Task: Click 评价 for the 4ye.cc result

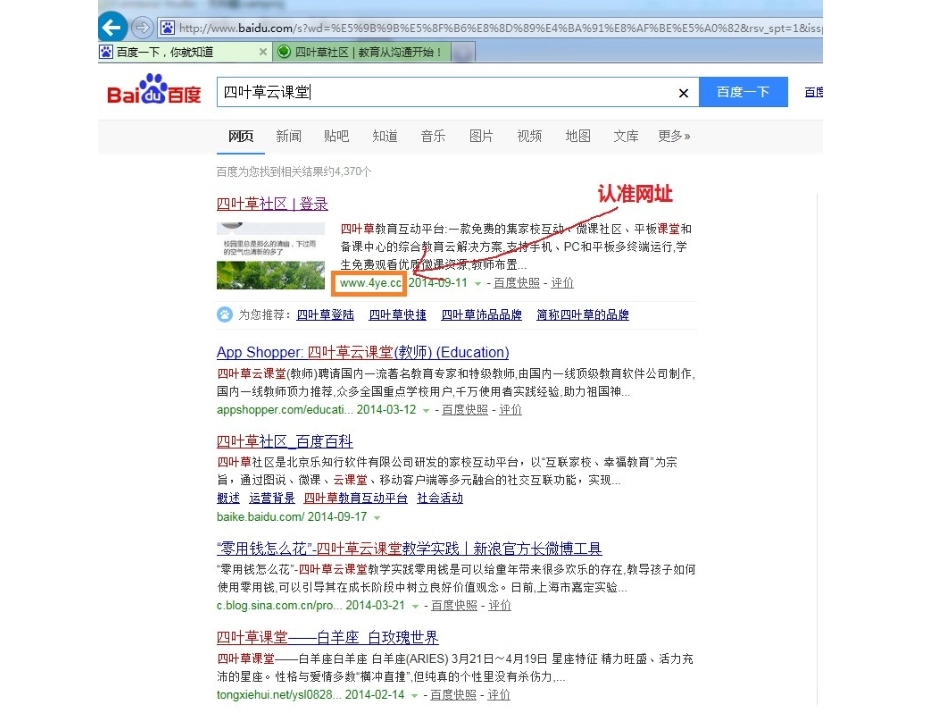Action: (562, 283)
